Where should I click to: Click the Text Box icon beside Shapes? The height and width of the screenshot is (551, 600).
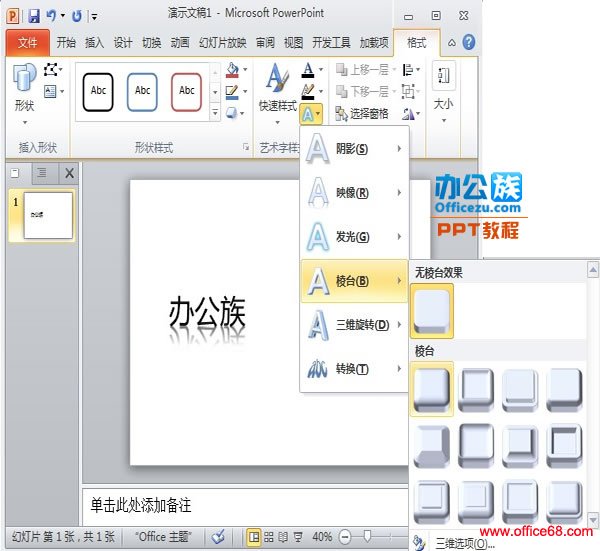tap(50, 91)
